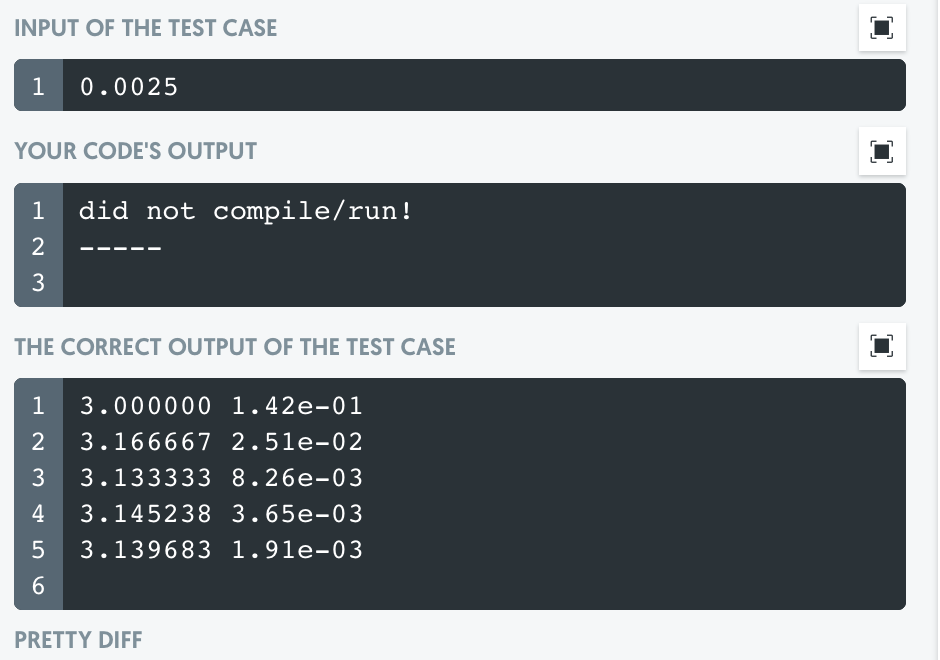Click the expand icon next to INPUT heading
940x660 pixels.
coord(881,28)
